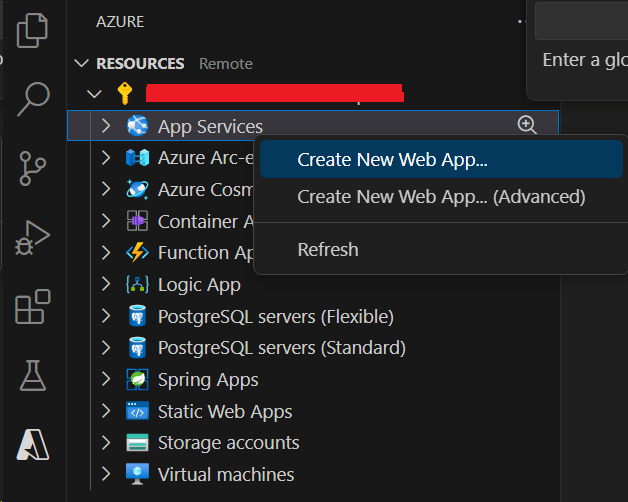Open the Search view icon
628x502 pixels.
pyautogui.click(x=33, y=98)
